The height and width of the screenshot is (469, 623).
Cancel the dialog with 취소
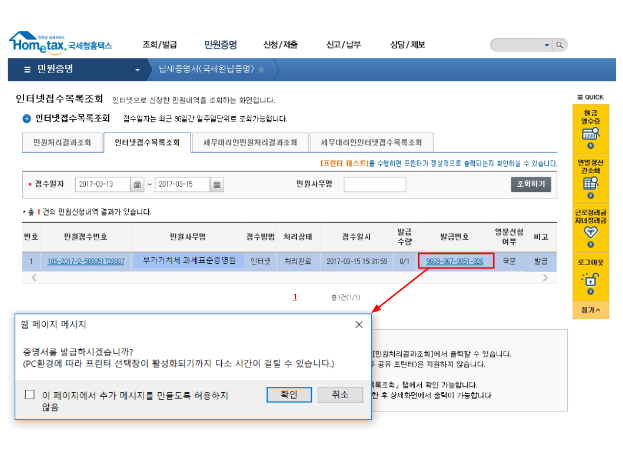(x=340, y=395)
